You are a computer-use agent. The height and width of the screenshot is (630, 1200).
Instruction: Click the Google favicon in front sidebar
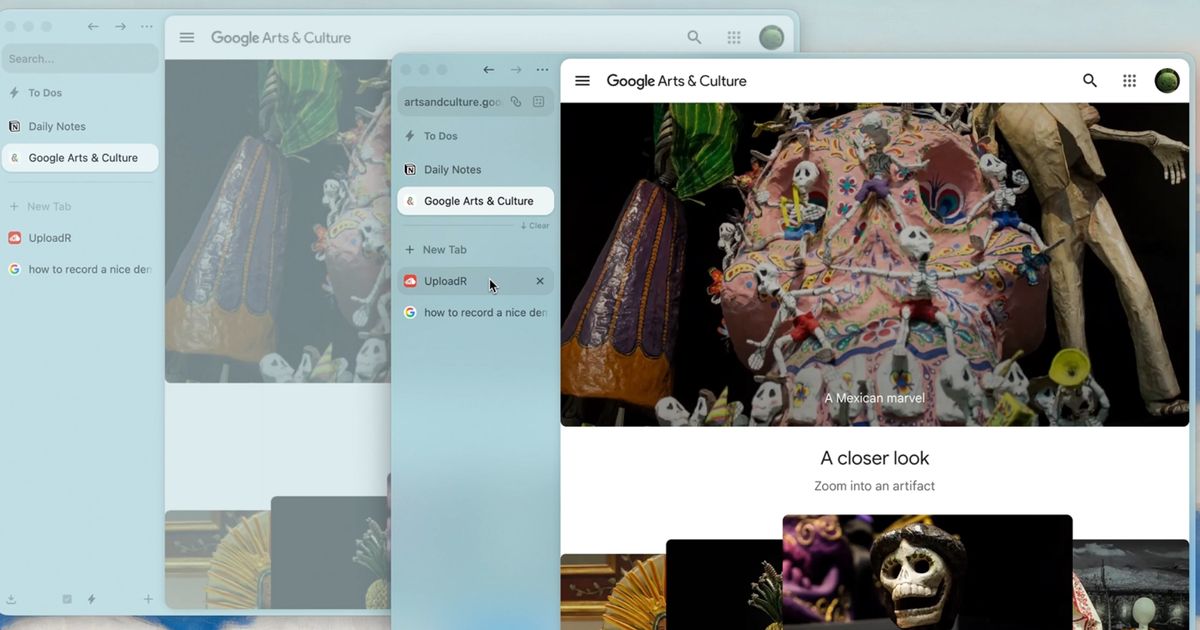[x=410, y=313]
